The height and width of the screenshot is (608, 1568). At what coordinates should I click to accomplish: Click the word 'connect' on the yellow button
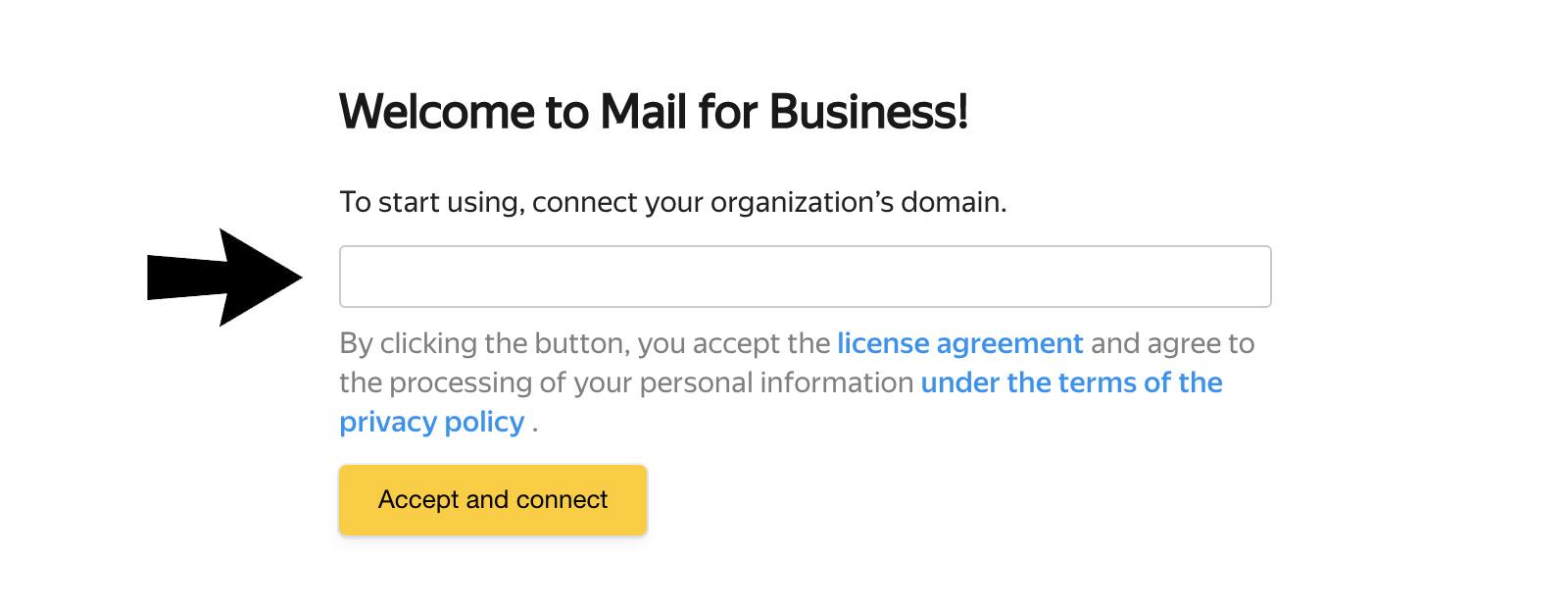click(562, 499)
